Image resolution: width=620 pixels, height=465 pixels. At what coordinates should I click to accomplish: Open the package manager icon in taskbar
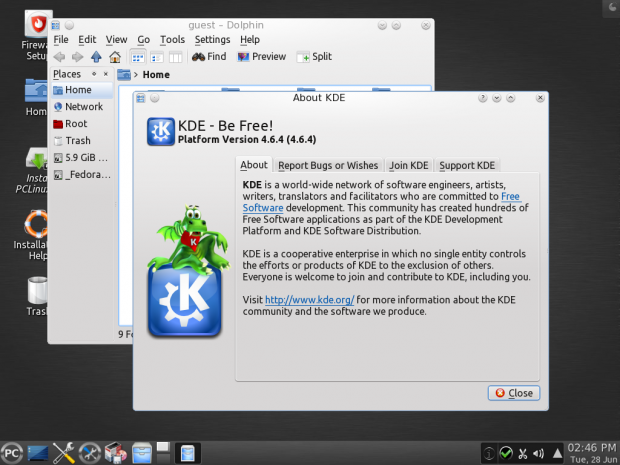click(x=115, y=453)
